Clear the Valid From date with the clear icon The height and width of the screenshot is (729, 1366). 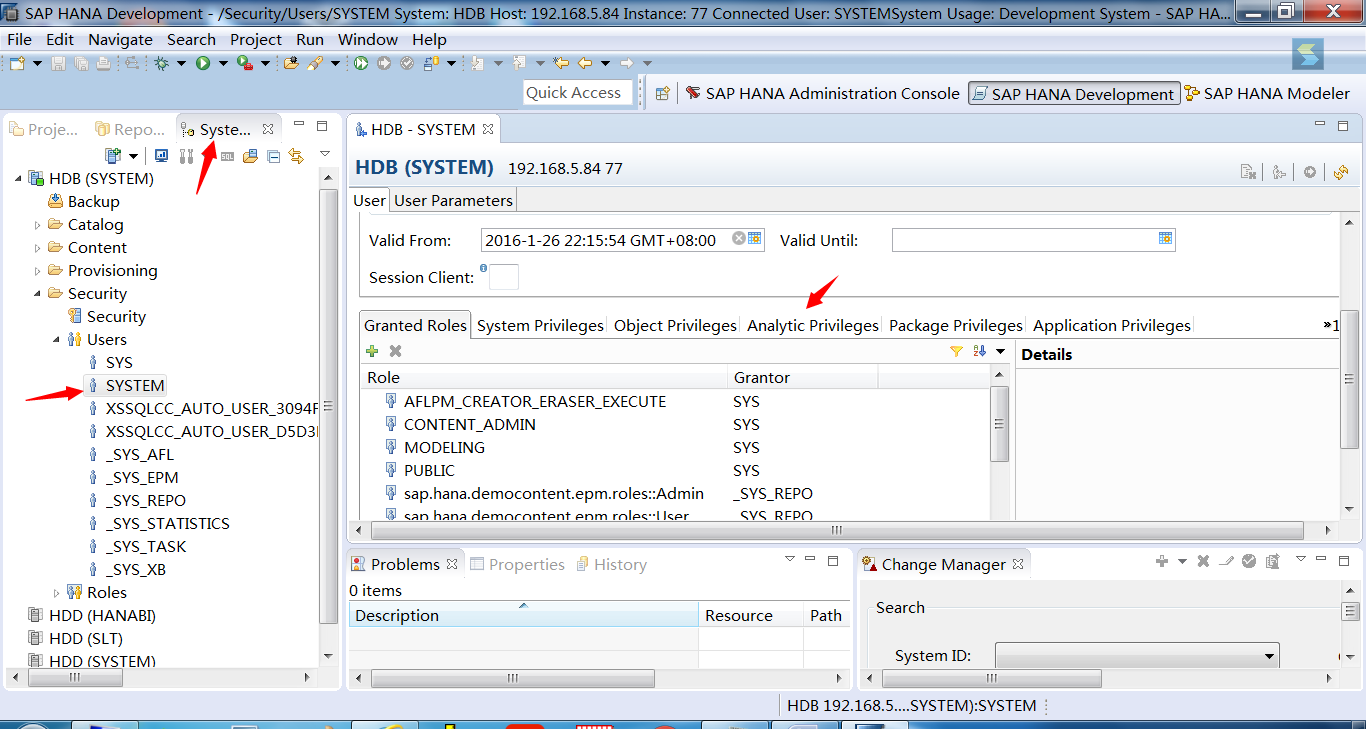coord(737,239)
